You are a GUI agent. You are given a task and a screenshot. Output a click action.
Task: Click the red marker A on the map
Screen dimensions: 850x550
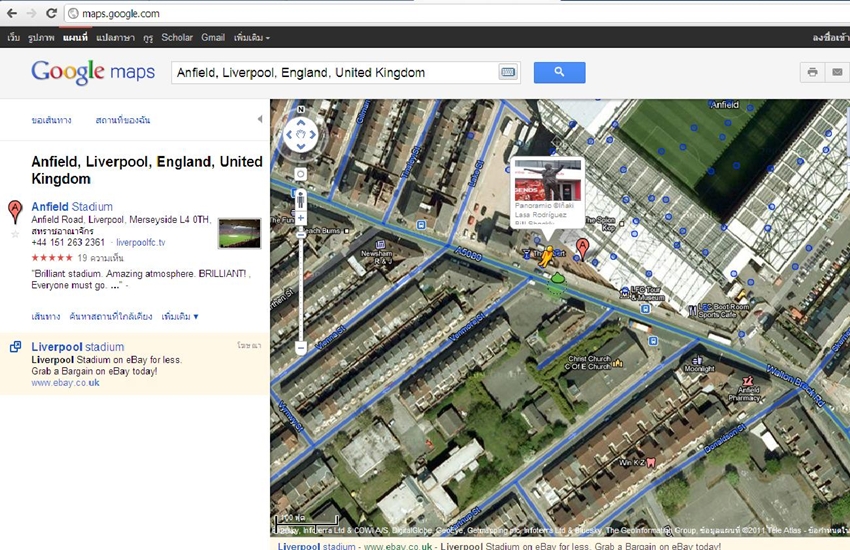[x=582, y=247]
